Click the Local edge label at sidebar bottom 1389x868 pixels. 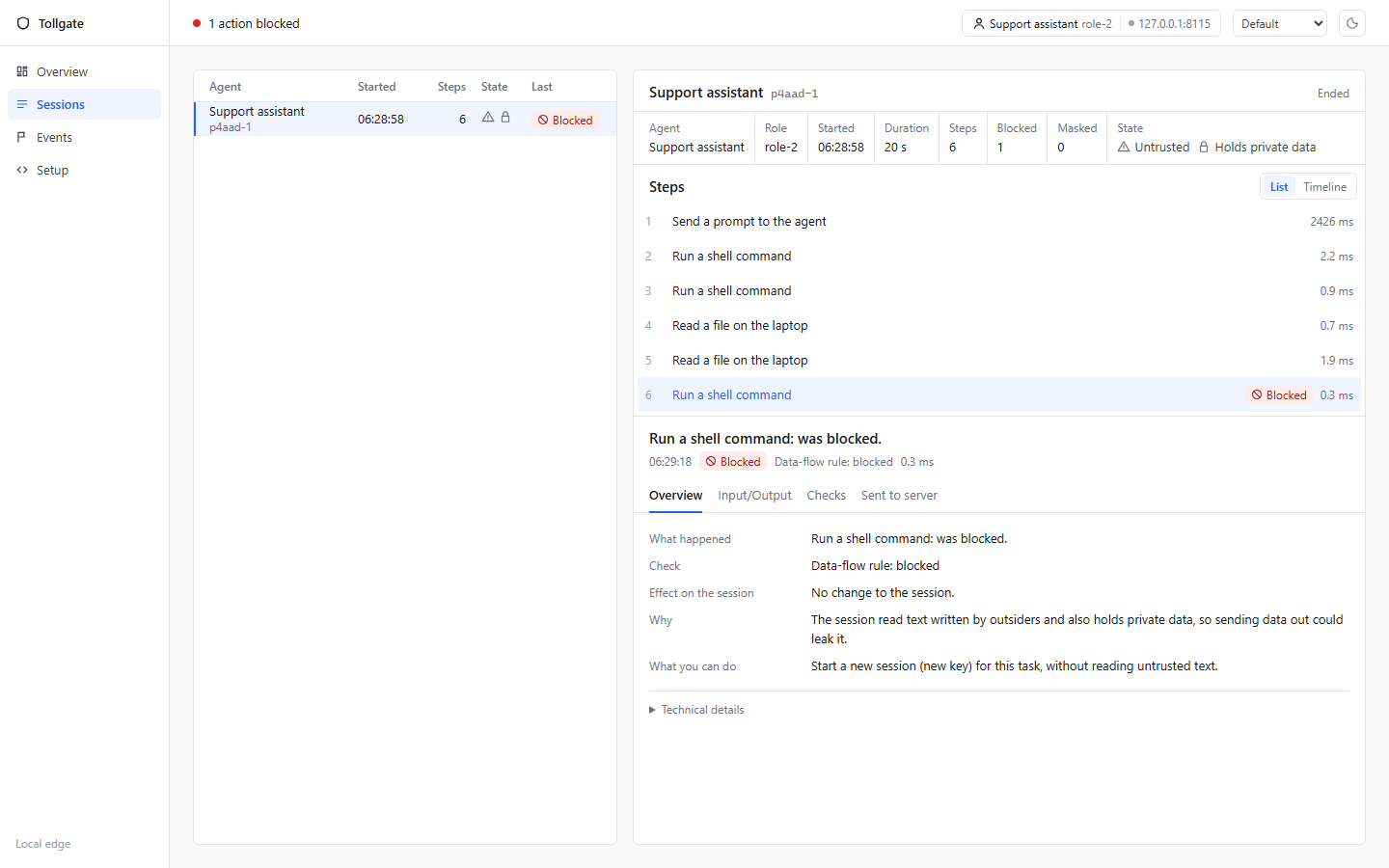[43, 844]
